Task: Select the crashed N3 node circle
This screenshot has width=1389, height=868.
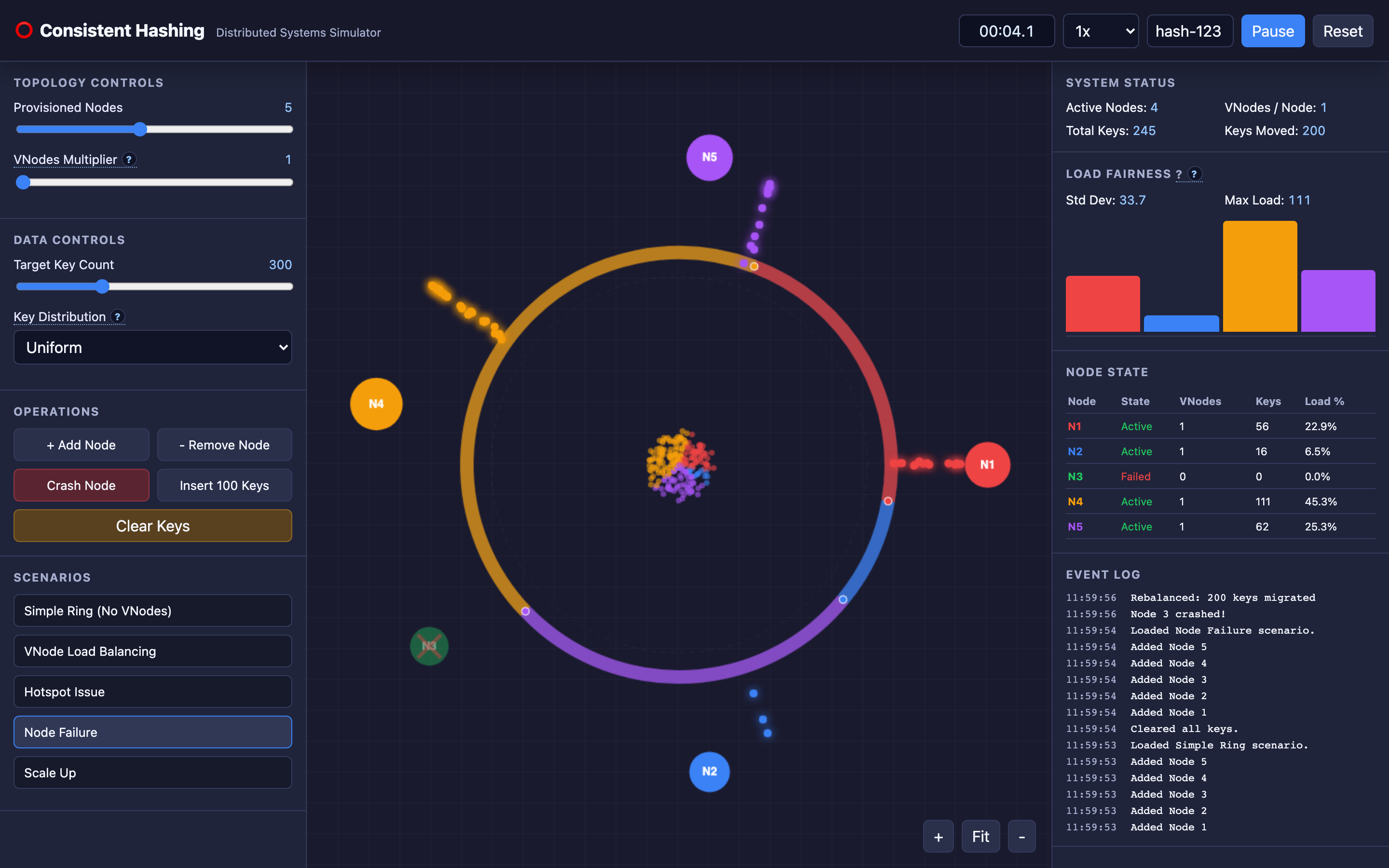Action: pyautogui.click(x=429, y=646)
